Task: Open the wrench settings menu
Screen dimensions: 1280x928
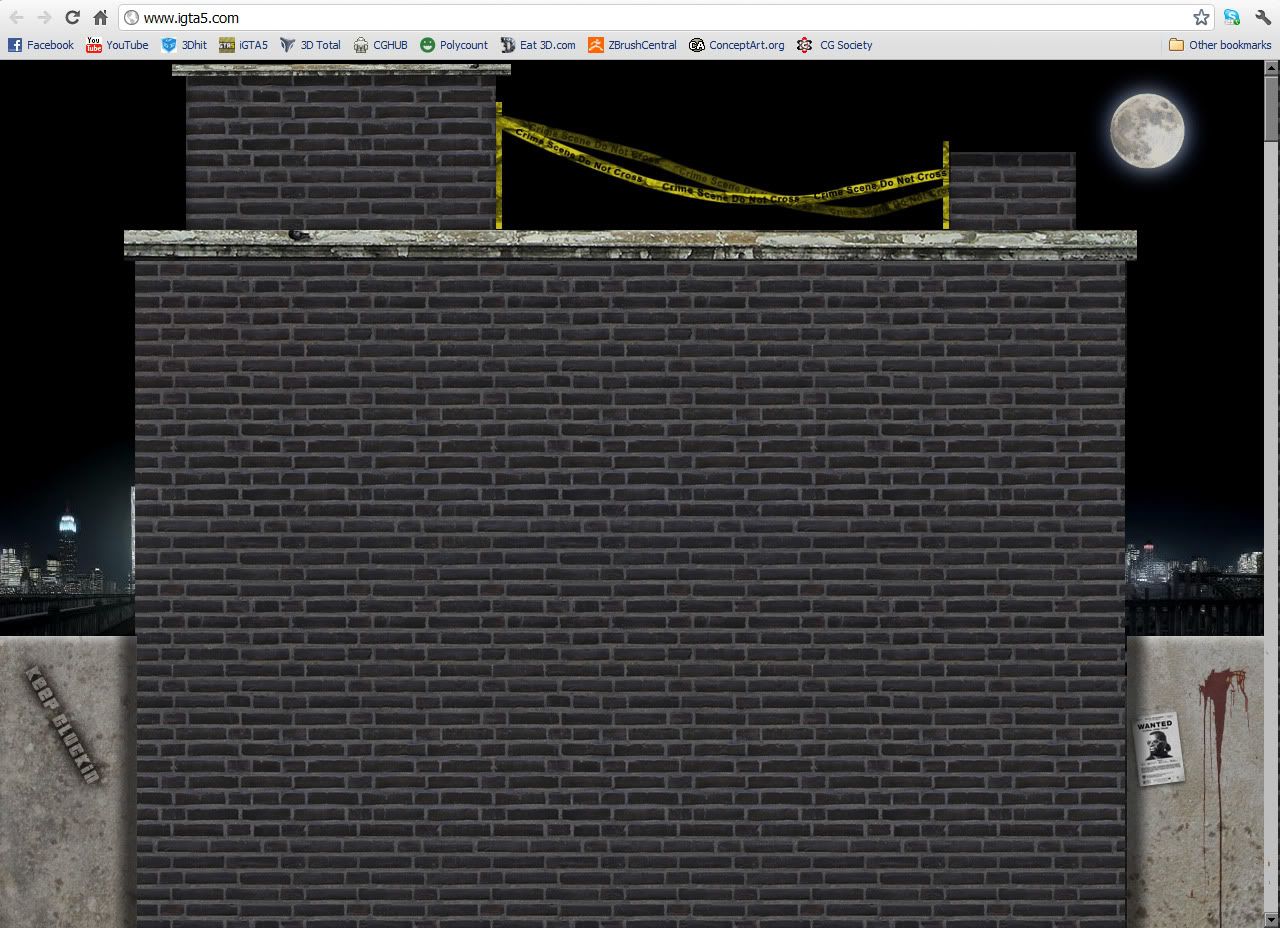Action: [1263, 18]
